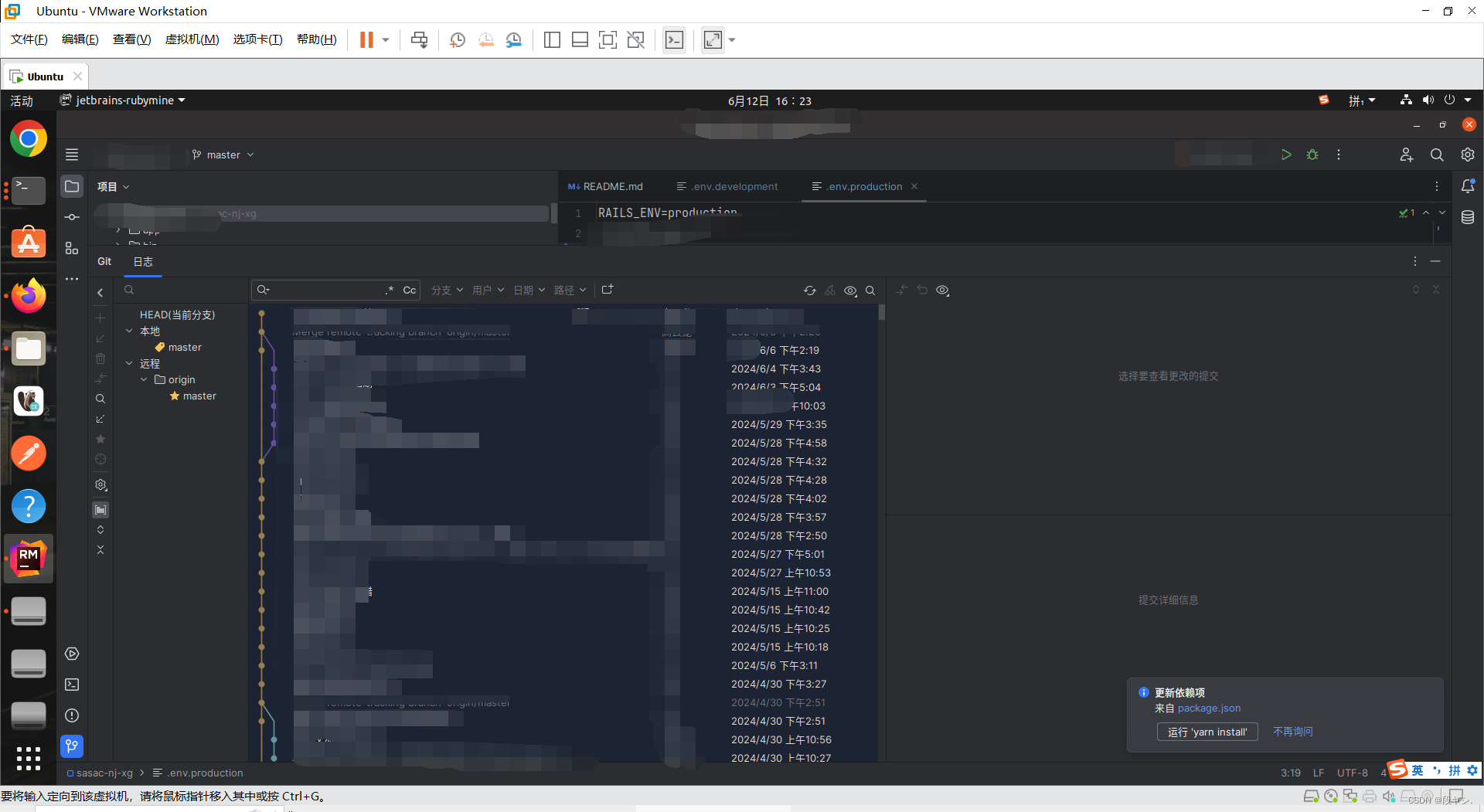1484x812 pixels.
Task: Open the 日期 date filter dropdown
Action: pos(526,290)
